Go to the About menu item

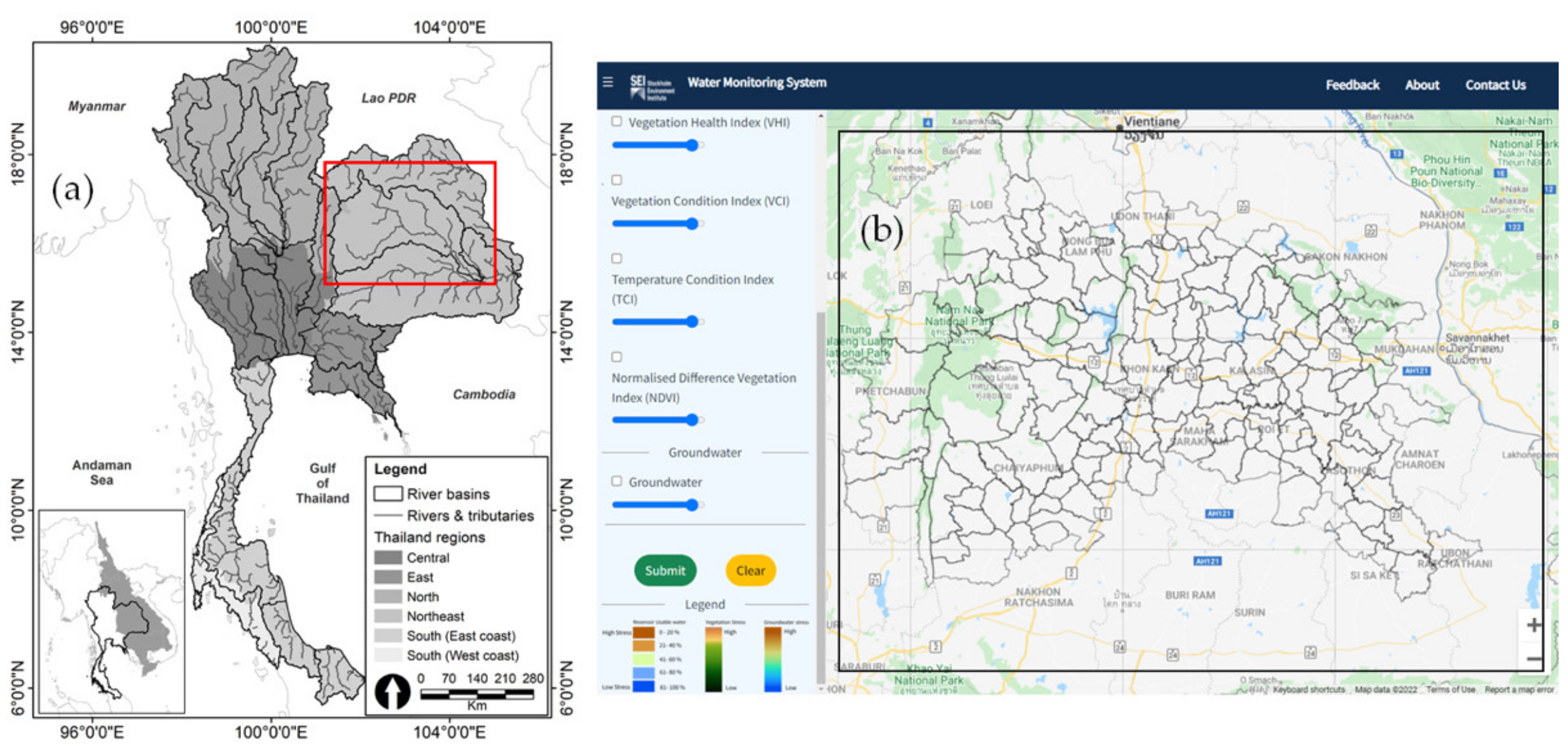pos(1422,85)
